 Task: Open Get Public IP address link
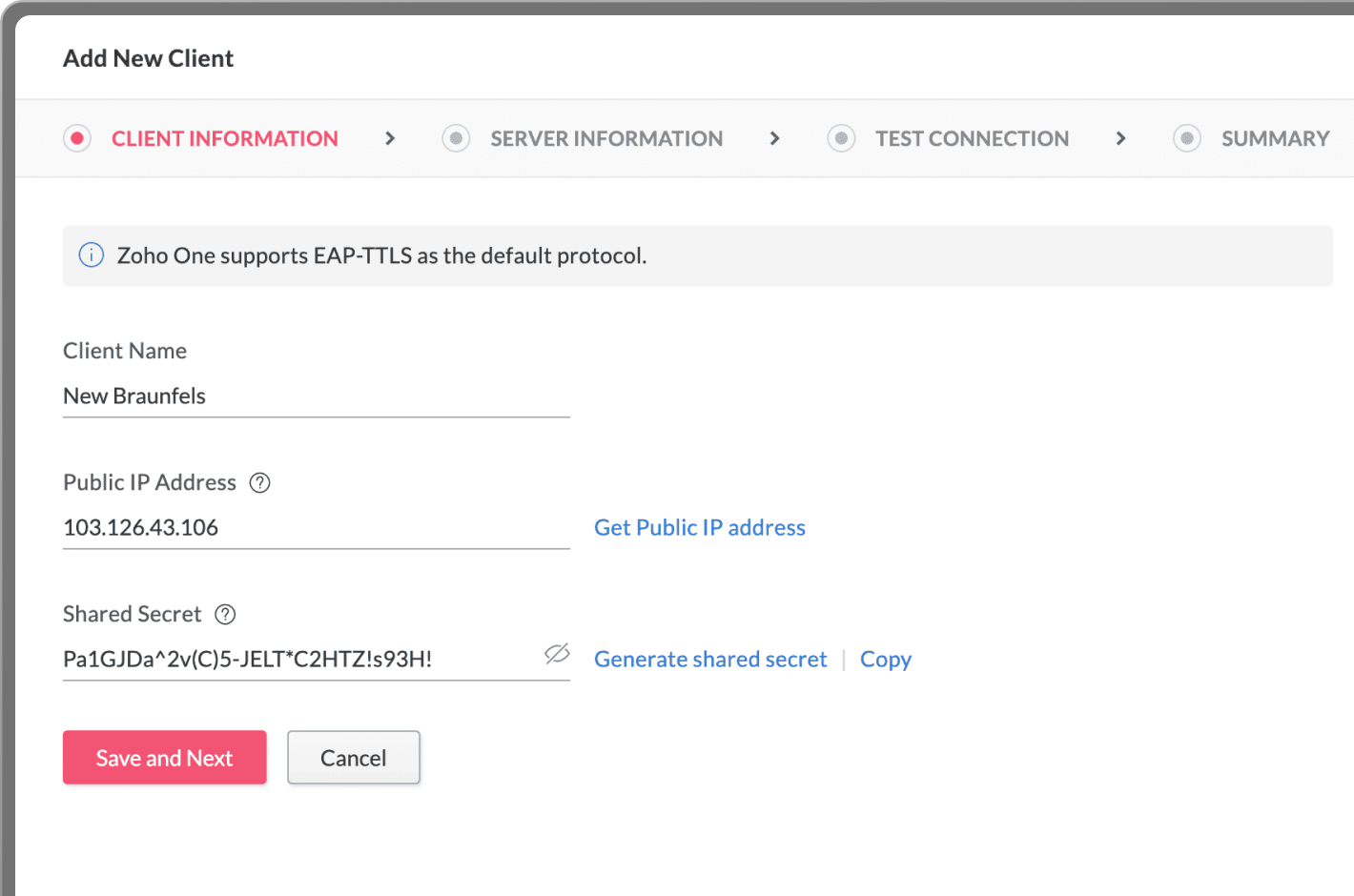(x=699, y=527)
